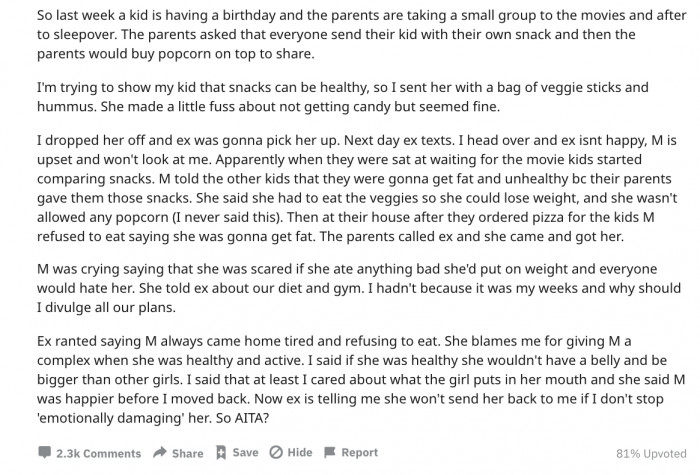Click paragraph starting 'I'm trying to show'
The width and height of the screenshot is (700, 475).
click(x=343, y=97)
